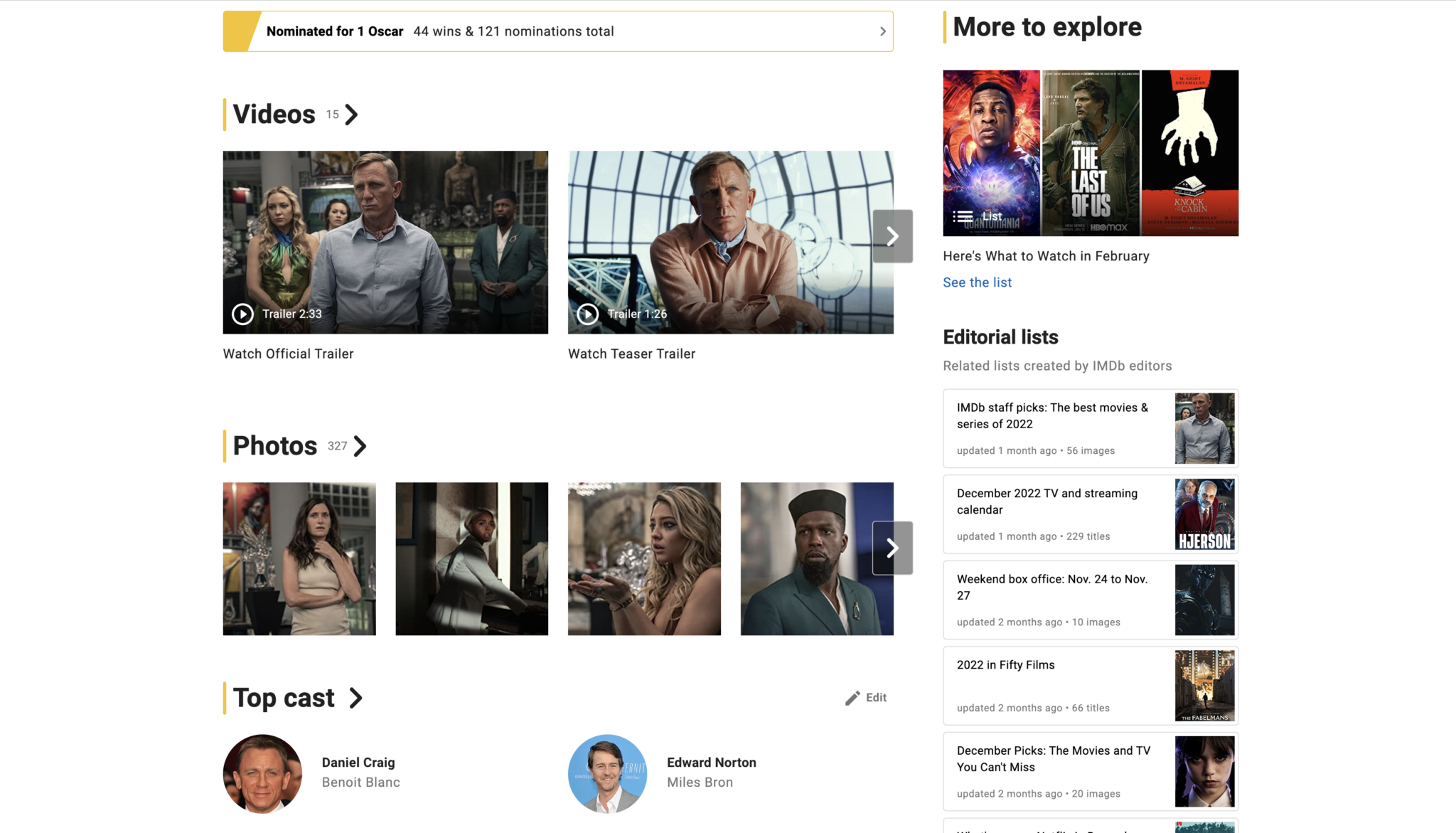Open Here's What to Watch in February
The width and height of the screenshot is (1456, 833).
pyautogui.click(x=1046, y=256)
